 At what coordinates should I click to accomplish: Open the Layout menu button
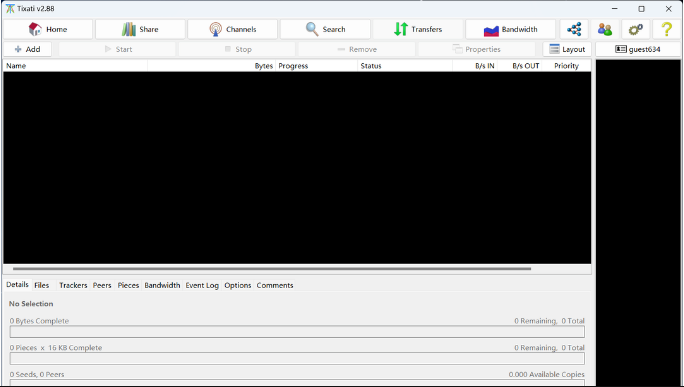tap(567, 49)
